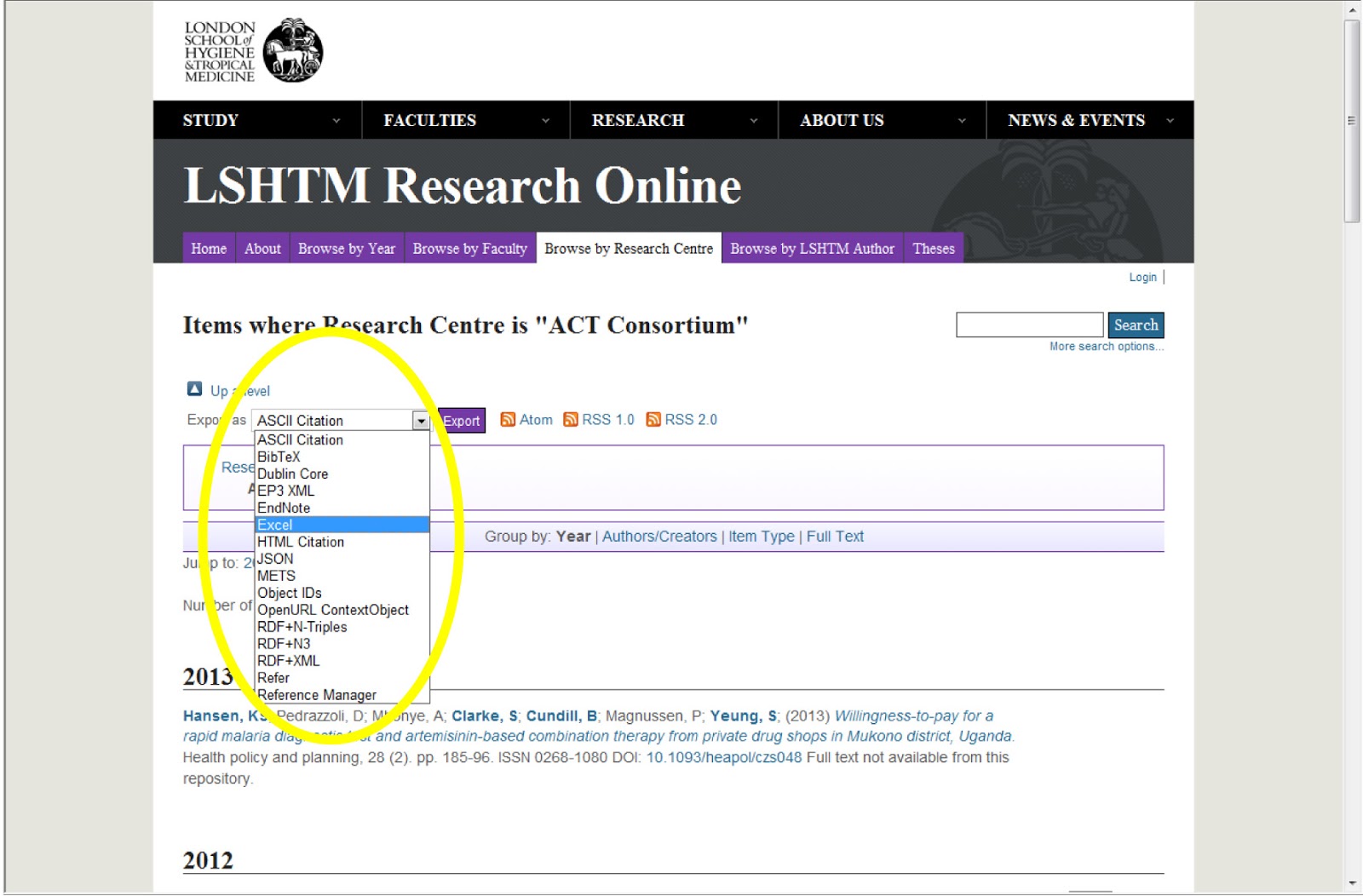Close the Export as dropdown via its arrow
The width and height of the screenshot is (1363, 896).
(x=421, y=421)
